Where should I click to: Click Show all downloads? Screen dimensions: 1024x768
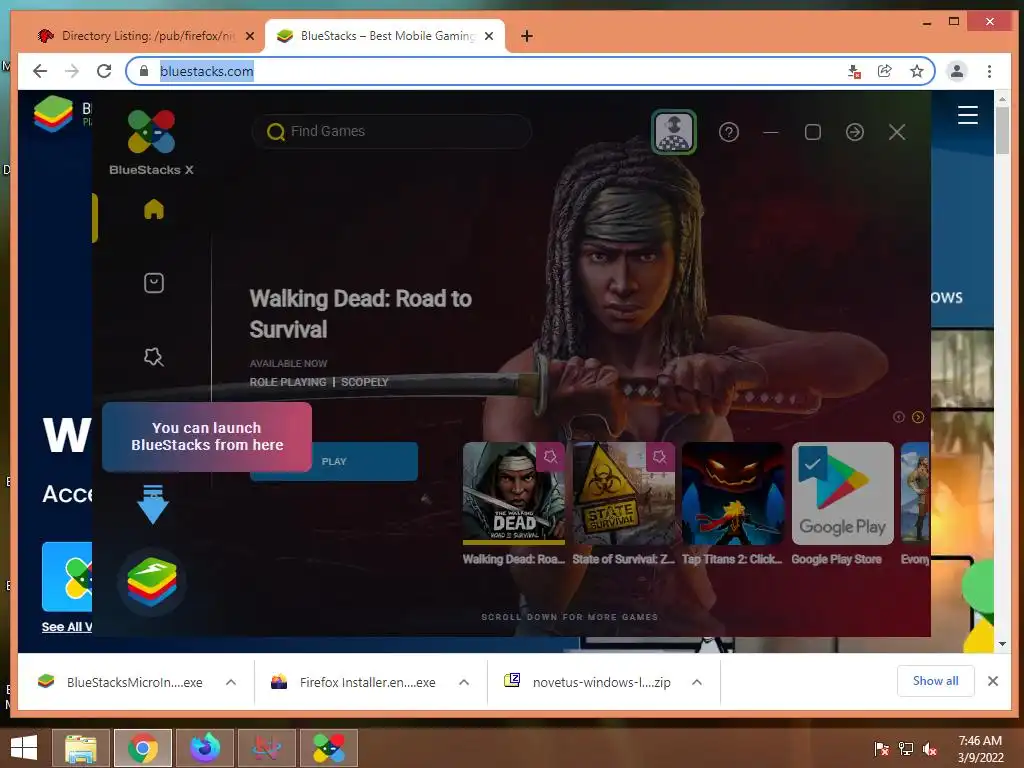935,681
